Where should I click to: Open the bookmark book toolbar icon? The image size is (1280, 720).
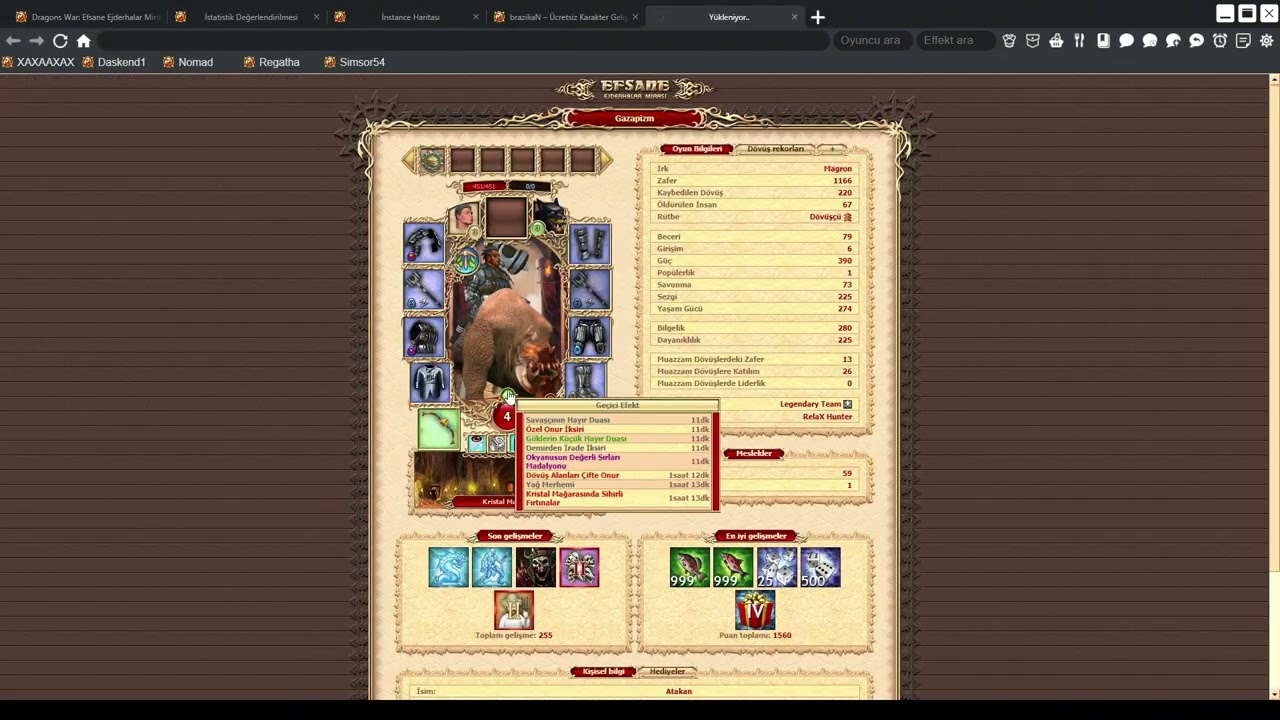(1103, 41)
